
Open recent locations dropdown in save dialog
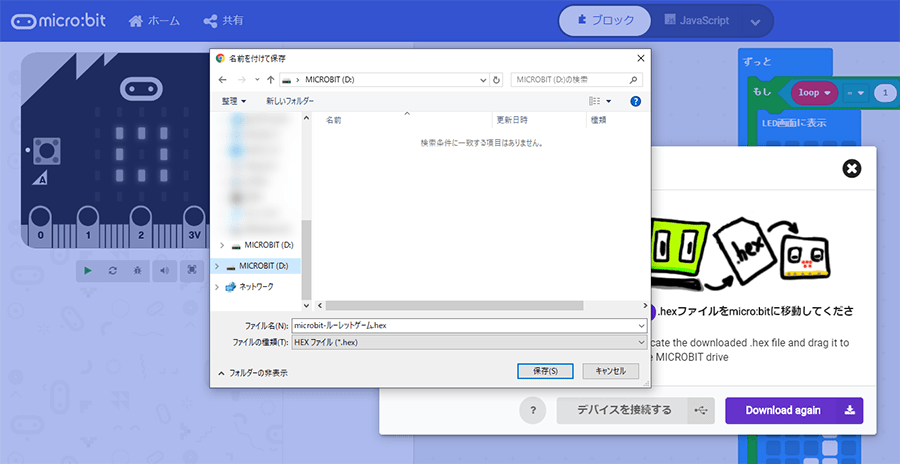click(257, 80)
